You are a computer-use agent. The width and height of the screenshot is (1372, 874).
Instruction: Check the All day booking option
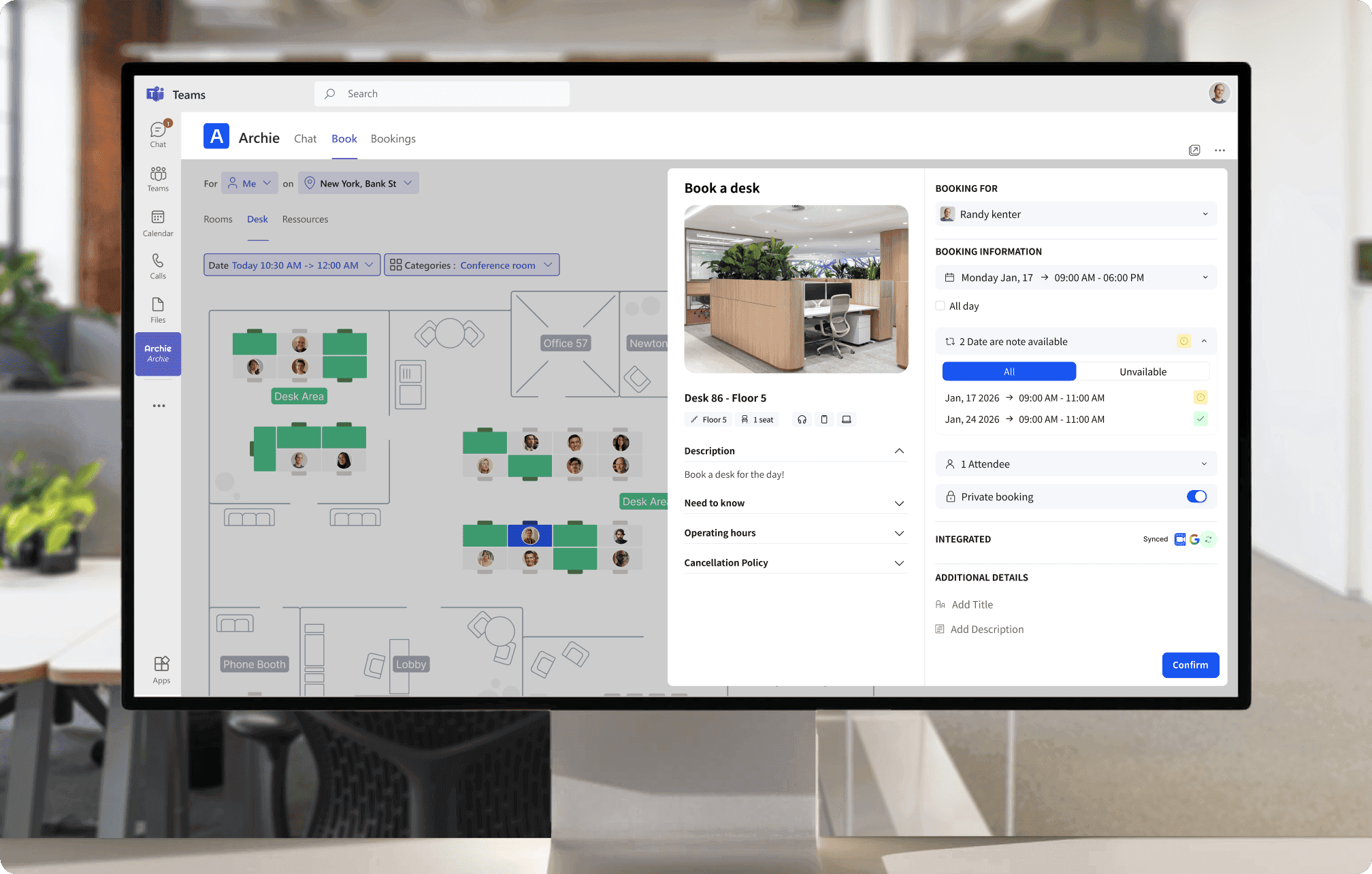click(x=940, y=306)
